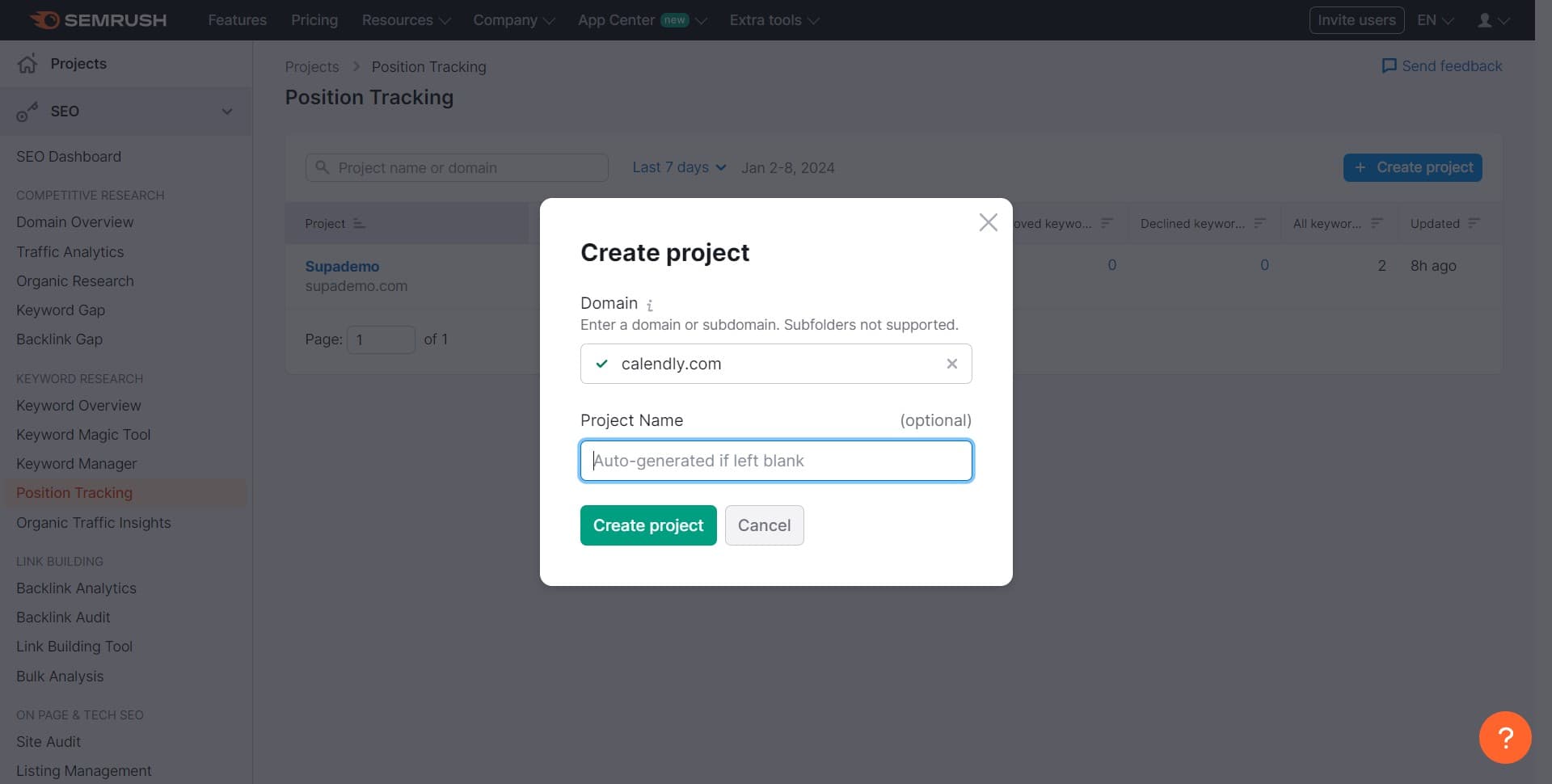
Task: Click the Domain info icon
Action: [650, 305]
